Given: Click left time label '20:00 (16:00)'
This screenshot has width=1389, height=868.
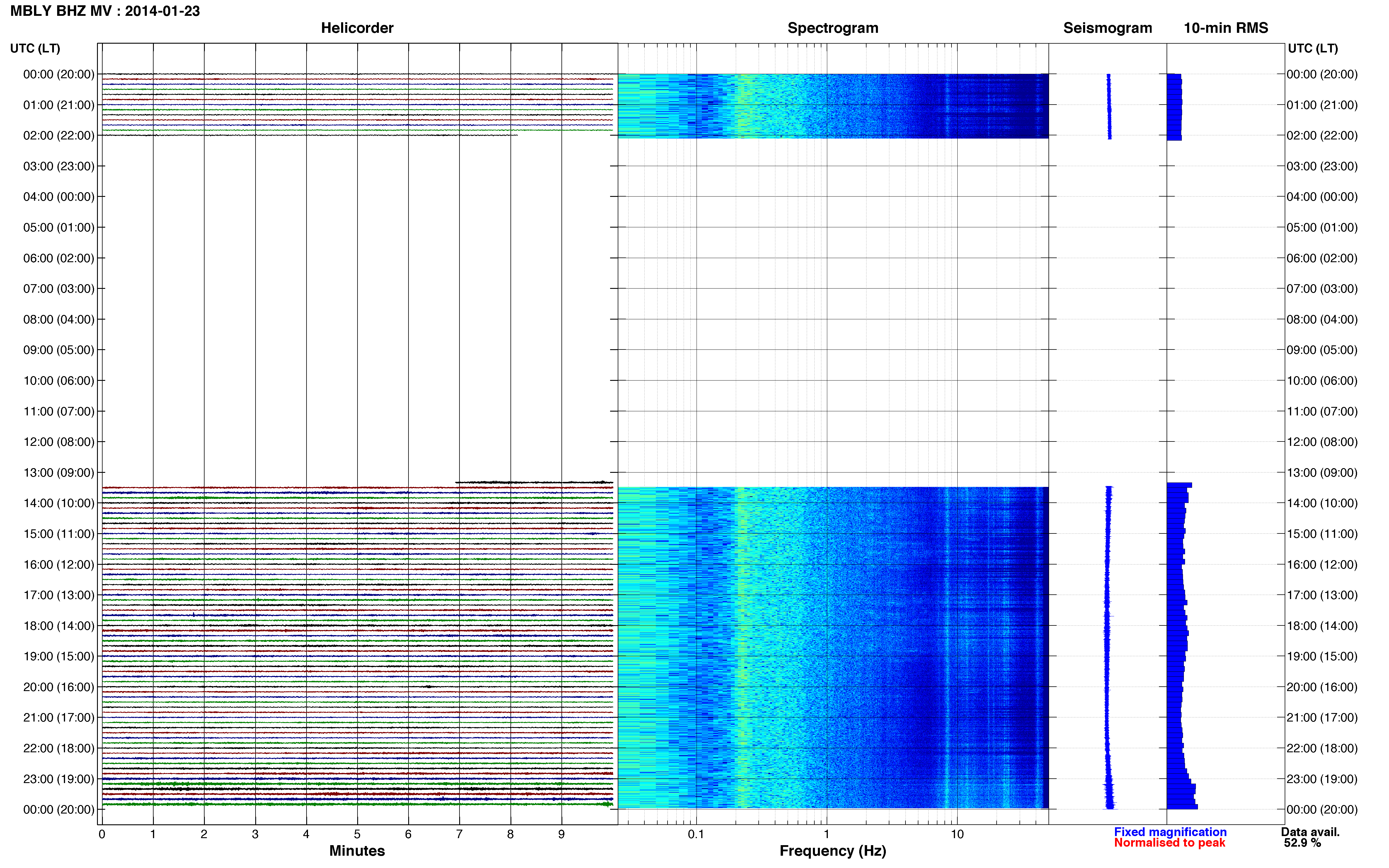Looking at the screenshot, I should [x=59, y=687].
